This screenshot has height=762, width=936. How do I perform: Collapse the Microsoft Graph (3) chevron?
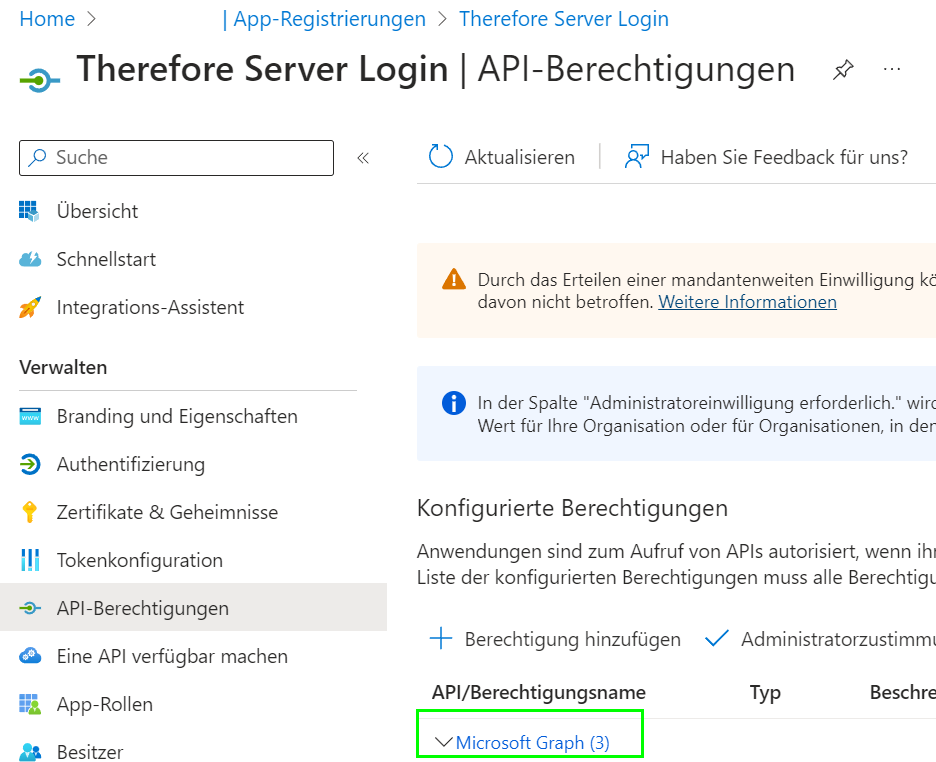[x=444, y=742]
